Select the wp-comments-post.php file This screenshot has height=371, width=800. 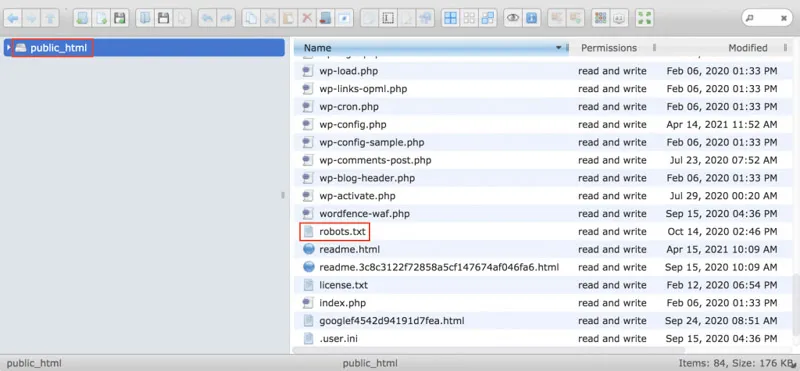coord(542,160)
